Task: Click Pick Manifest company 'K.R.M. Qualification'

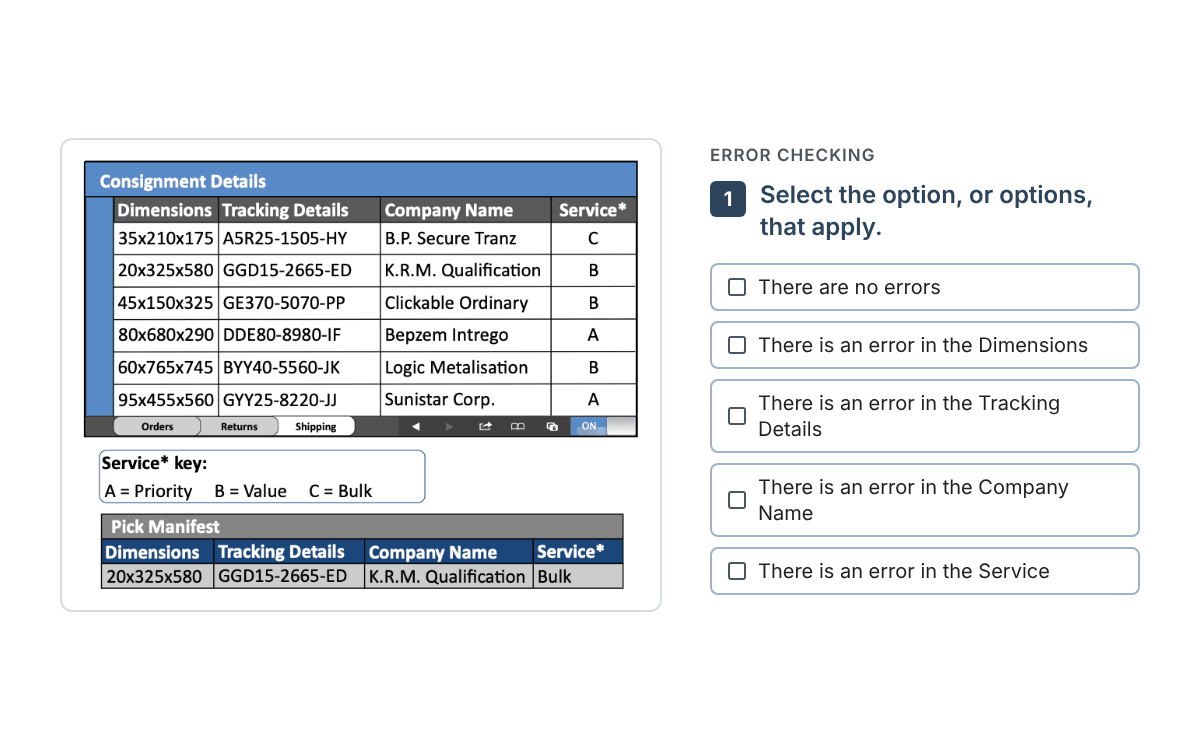Action: point(448,576)
